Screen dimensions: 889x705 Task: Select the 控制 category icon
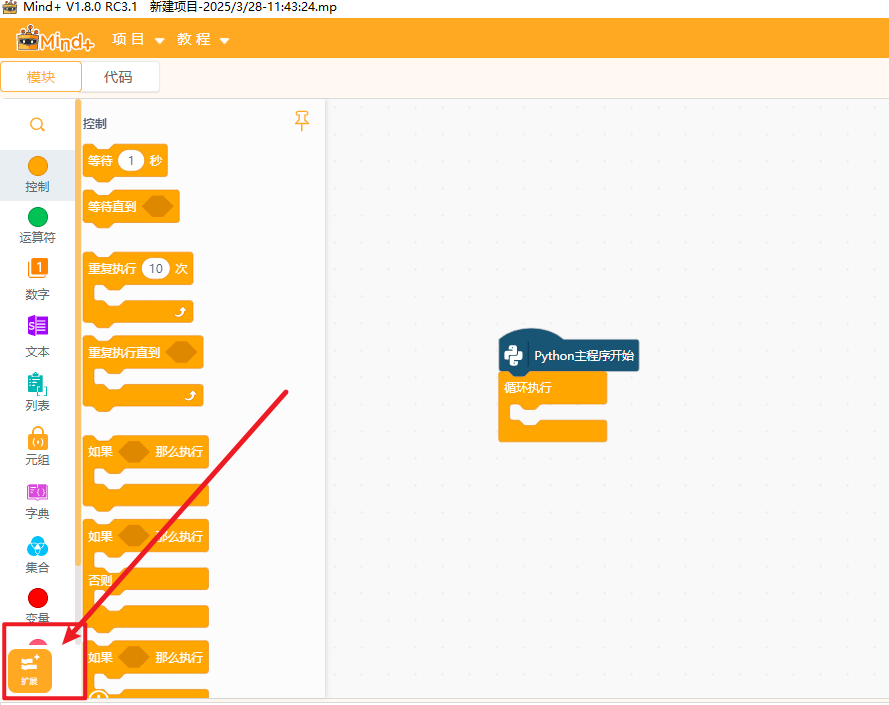tap(37, 166)
